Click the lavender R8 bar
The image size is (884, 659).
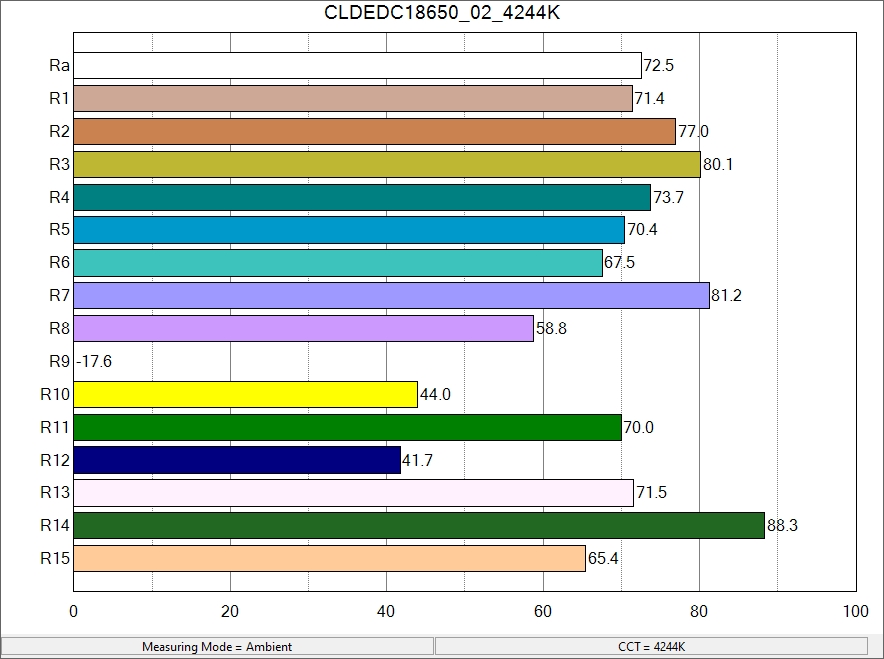pos(303,329)
